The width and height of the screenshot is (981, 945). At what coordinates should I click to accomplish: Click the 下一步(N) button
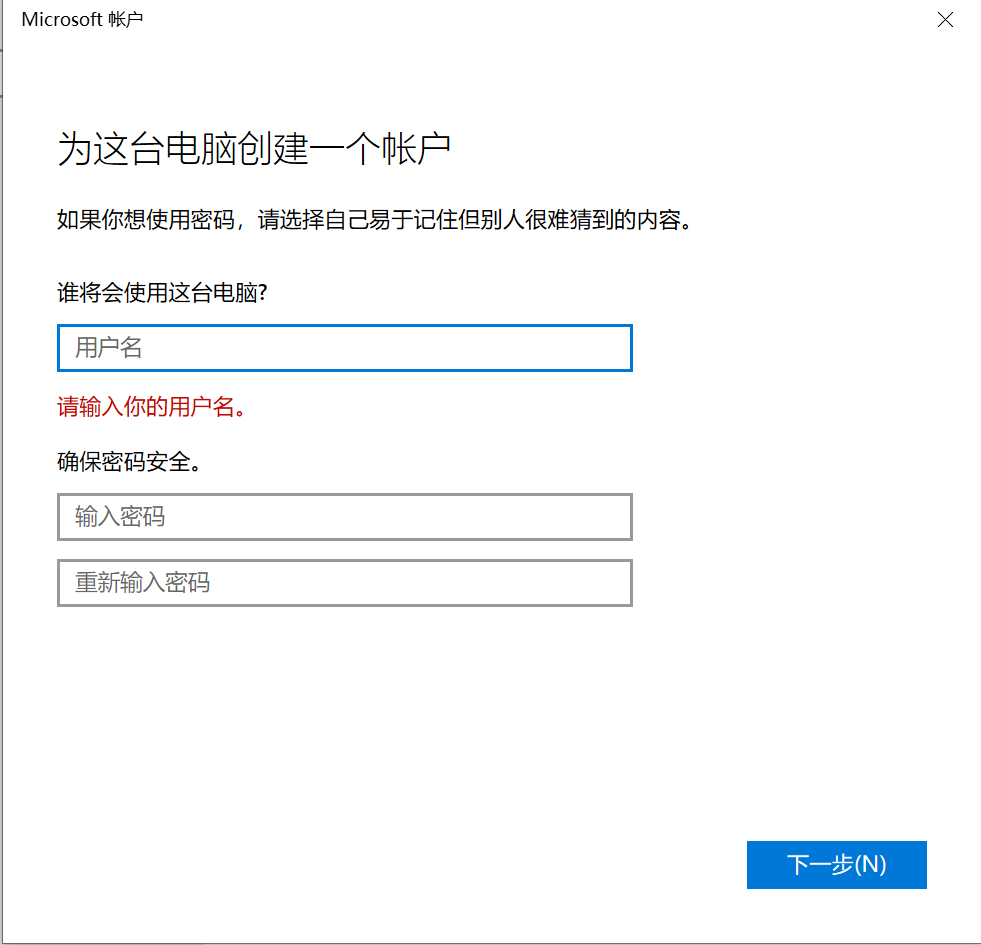click(836, 865)
